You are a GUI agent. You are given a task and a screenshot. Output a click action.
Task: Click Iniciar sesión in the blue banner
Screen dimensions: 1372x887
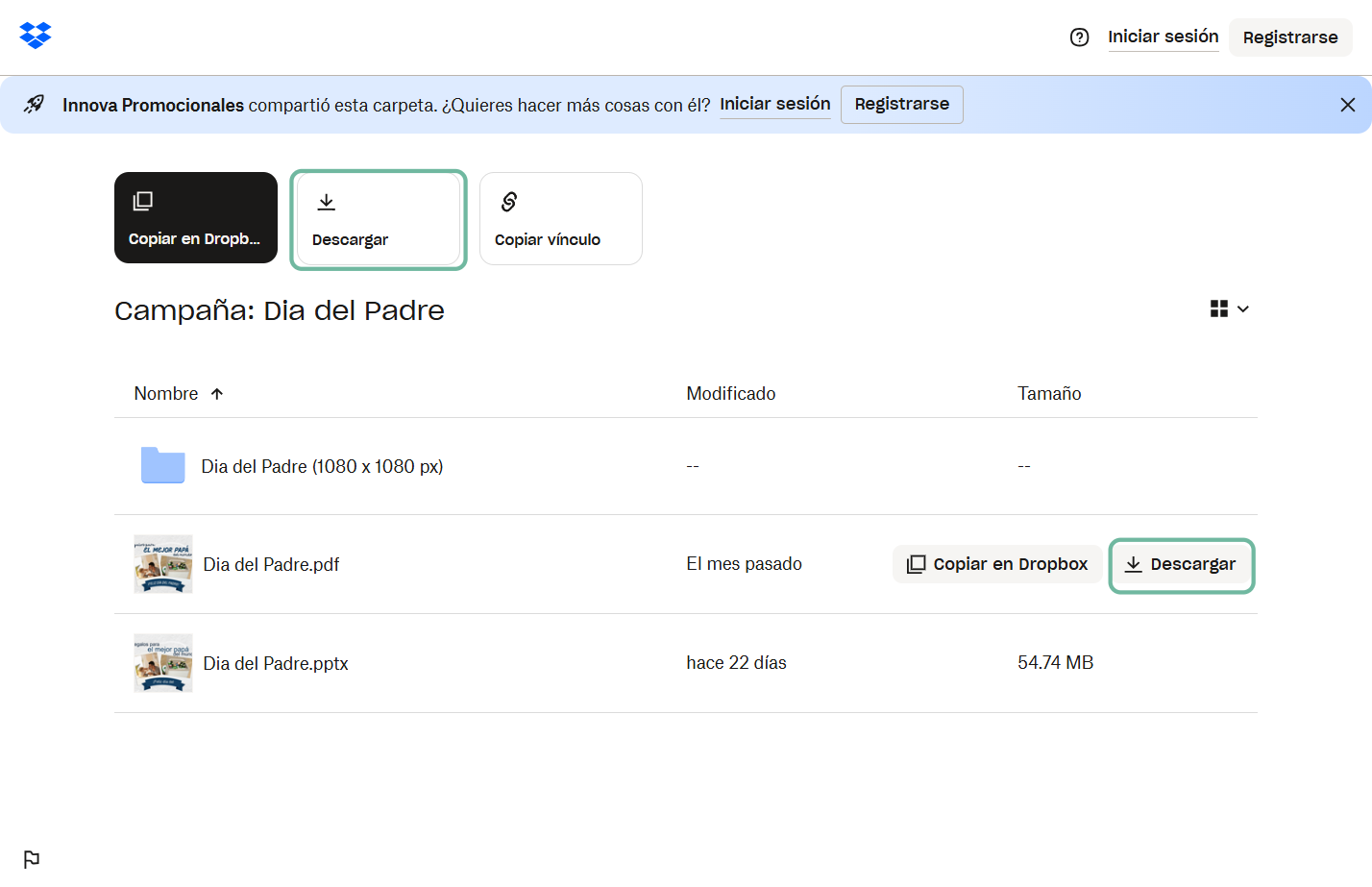click(x=775, y=104)
